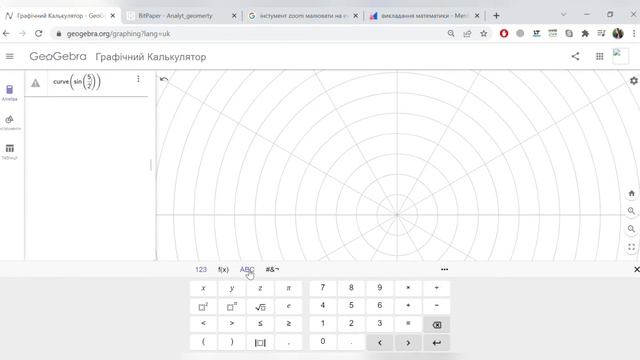Tap the number 7 key
The width and height of the screenshot is (640, 360).
coord(323,288)
